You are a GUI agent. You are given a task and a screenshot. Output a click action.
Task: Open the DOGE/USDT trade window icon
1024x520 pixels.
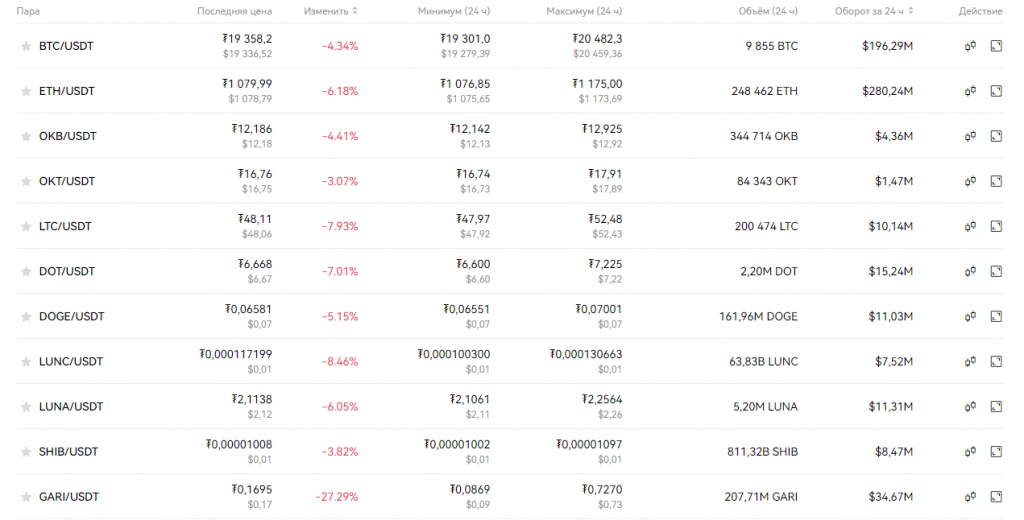pyautogui.click(x=995, y=316)
